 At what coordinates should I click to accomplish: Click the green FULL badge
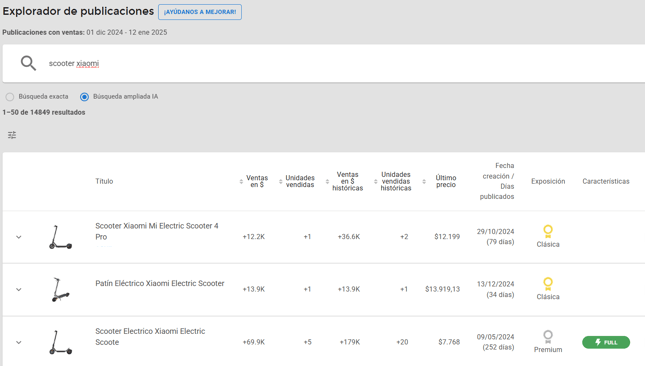pyautogui.click(x=606, y=342)
